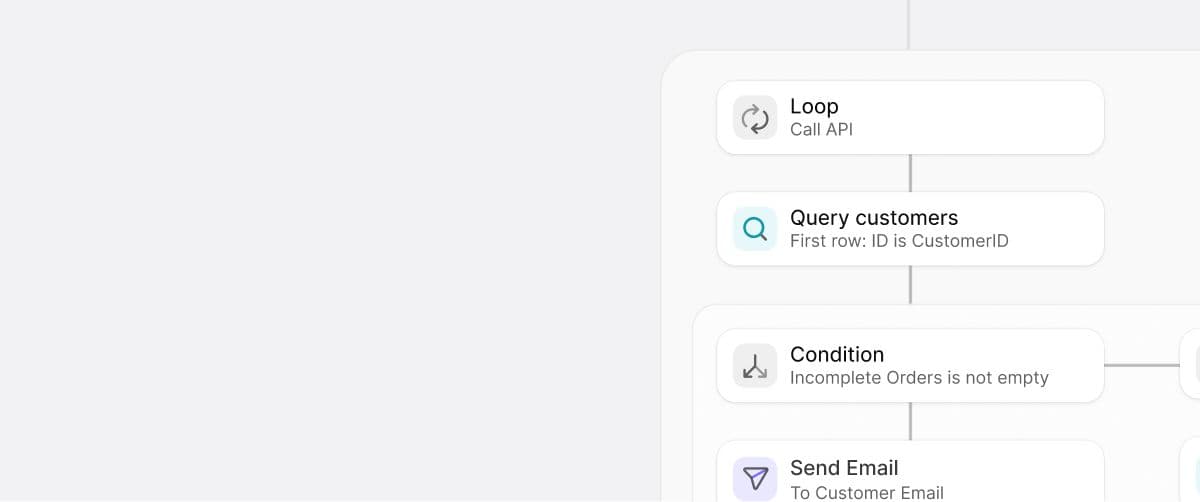Click the Loop node's circular arrows icon
Viewport: 1200px width, 502px height.
(755, 118)
